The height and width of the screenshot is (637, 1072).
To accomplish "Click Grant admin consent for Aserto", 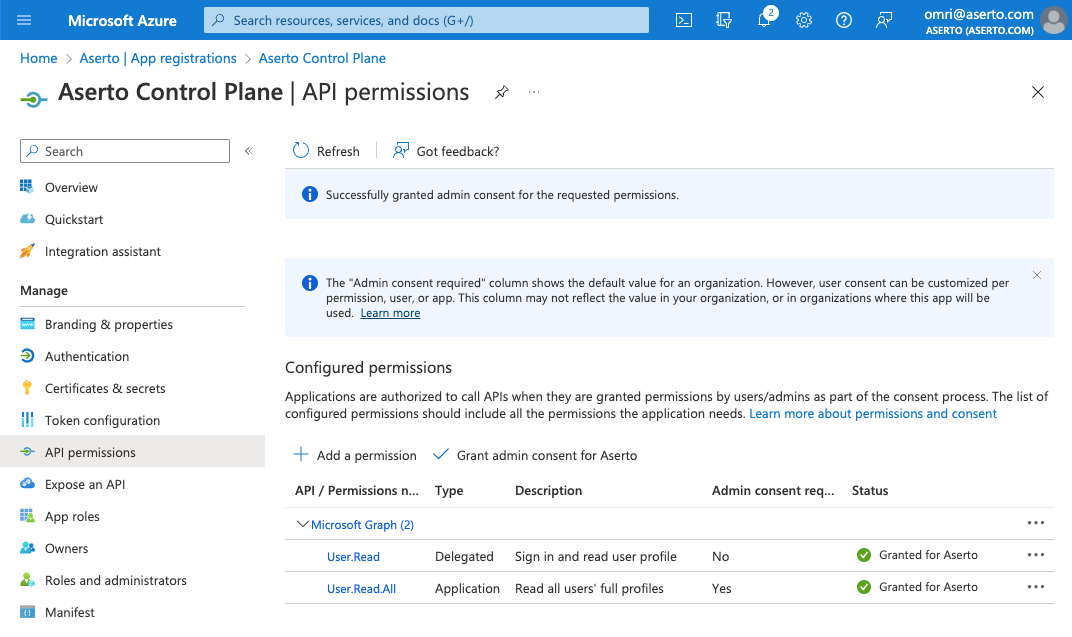I will tap(535, 455).
